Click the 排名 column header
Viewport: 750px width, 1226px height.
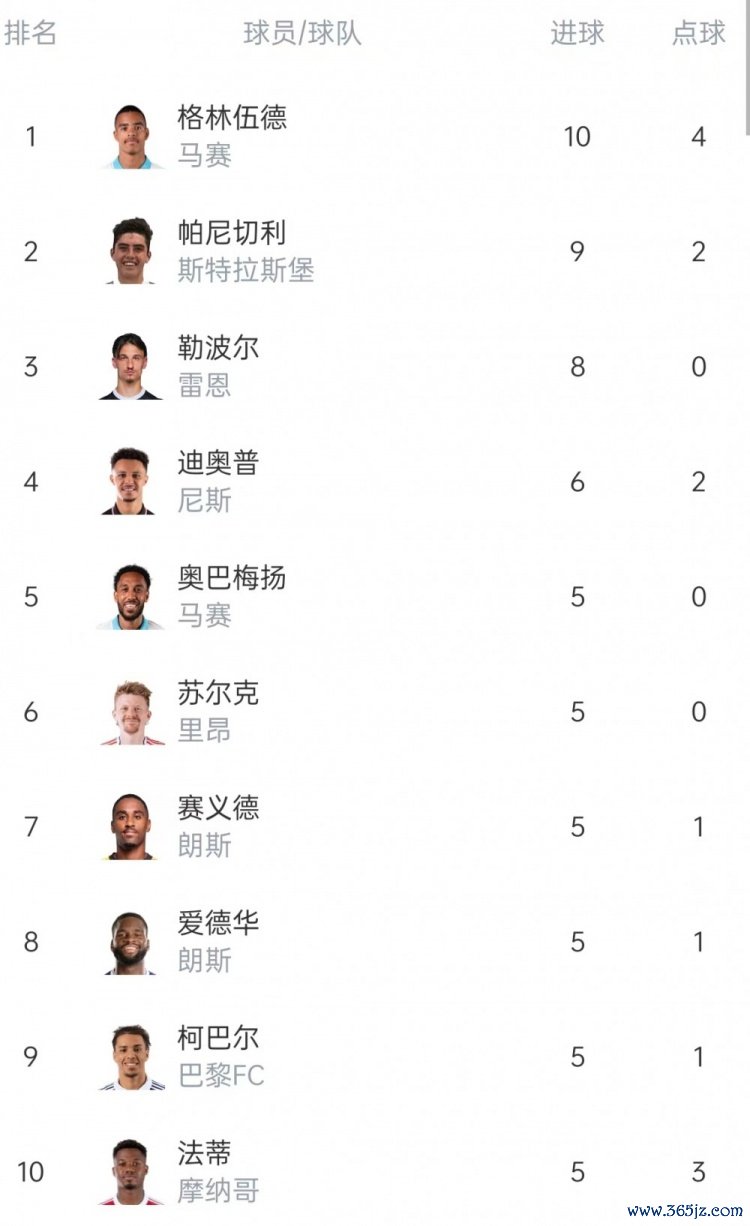point(30,33)
